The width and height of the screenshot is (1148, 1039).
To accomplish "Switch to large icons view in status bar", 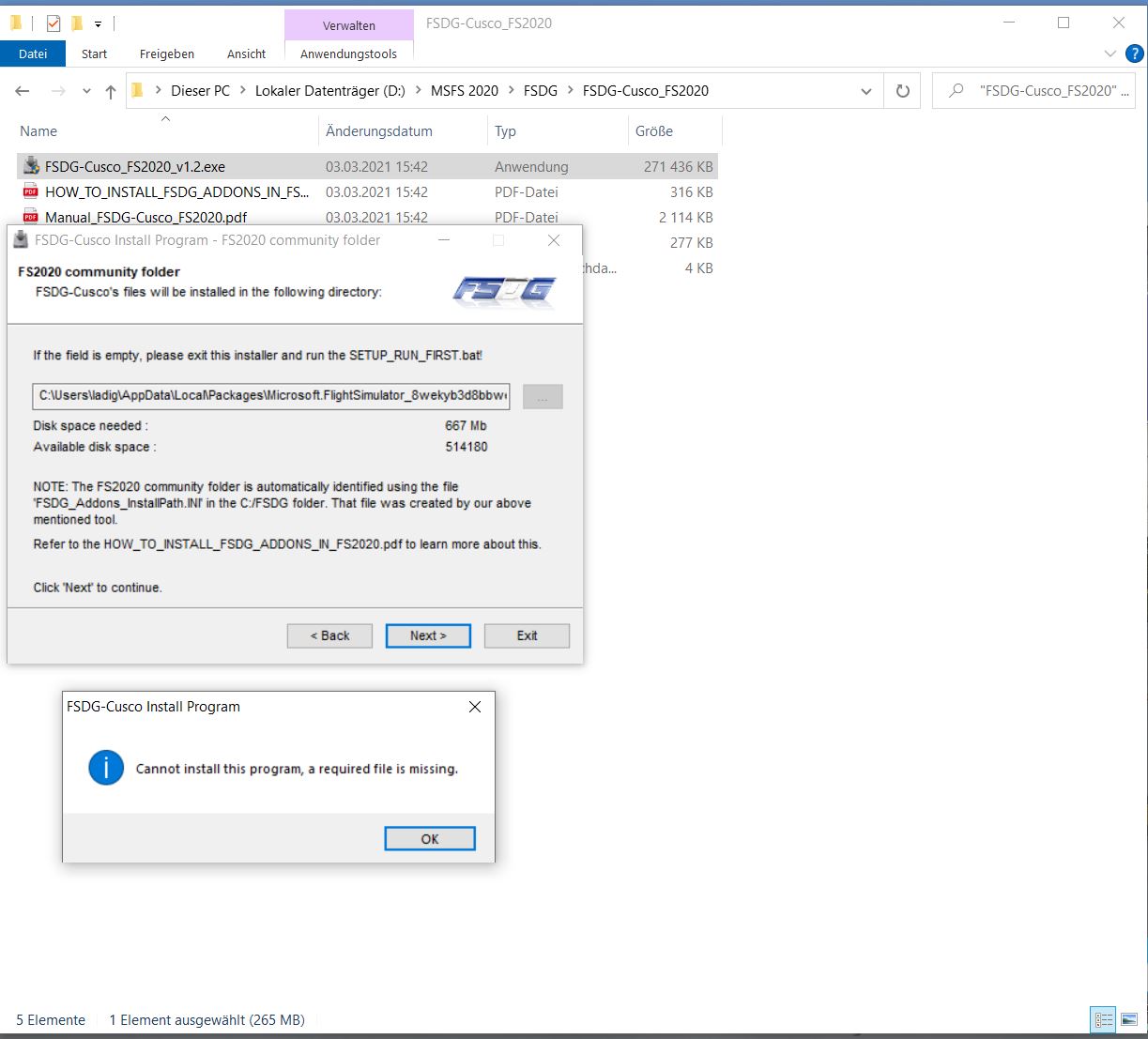I will 1129,1020.
